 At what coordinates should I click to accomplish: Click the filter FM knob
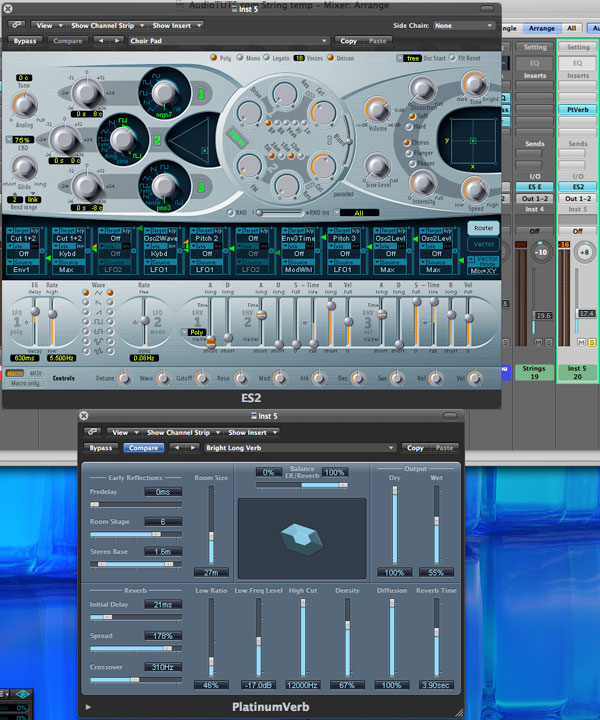point(249,166)
